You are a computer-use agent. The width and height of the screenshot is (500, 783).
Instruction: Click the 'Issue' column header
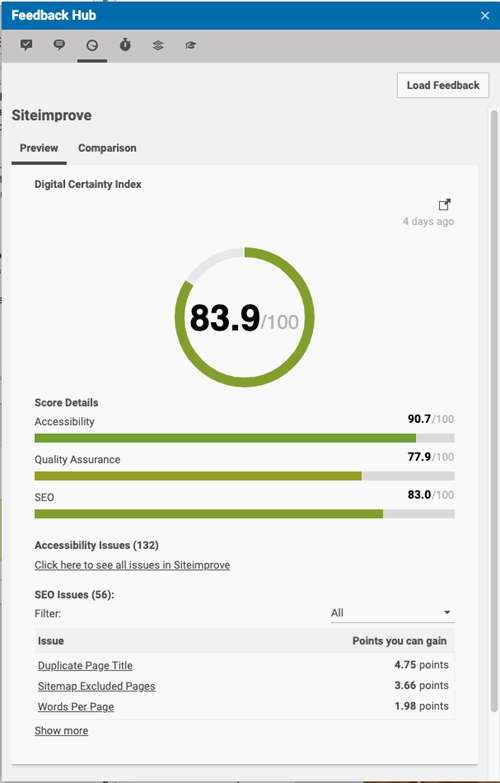click(x=51, y=641)
